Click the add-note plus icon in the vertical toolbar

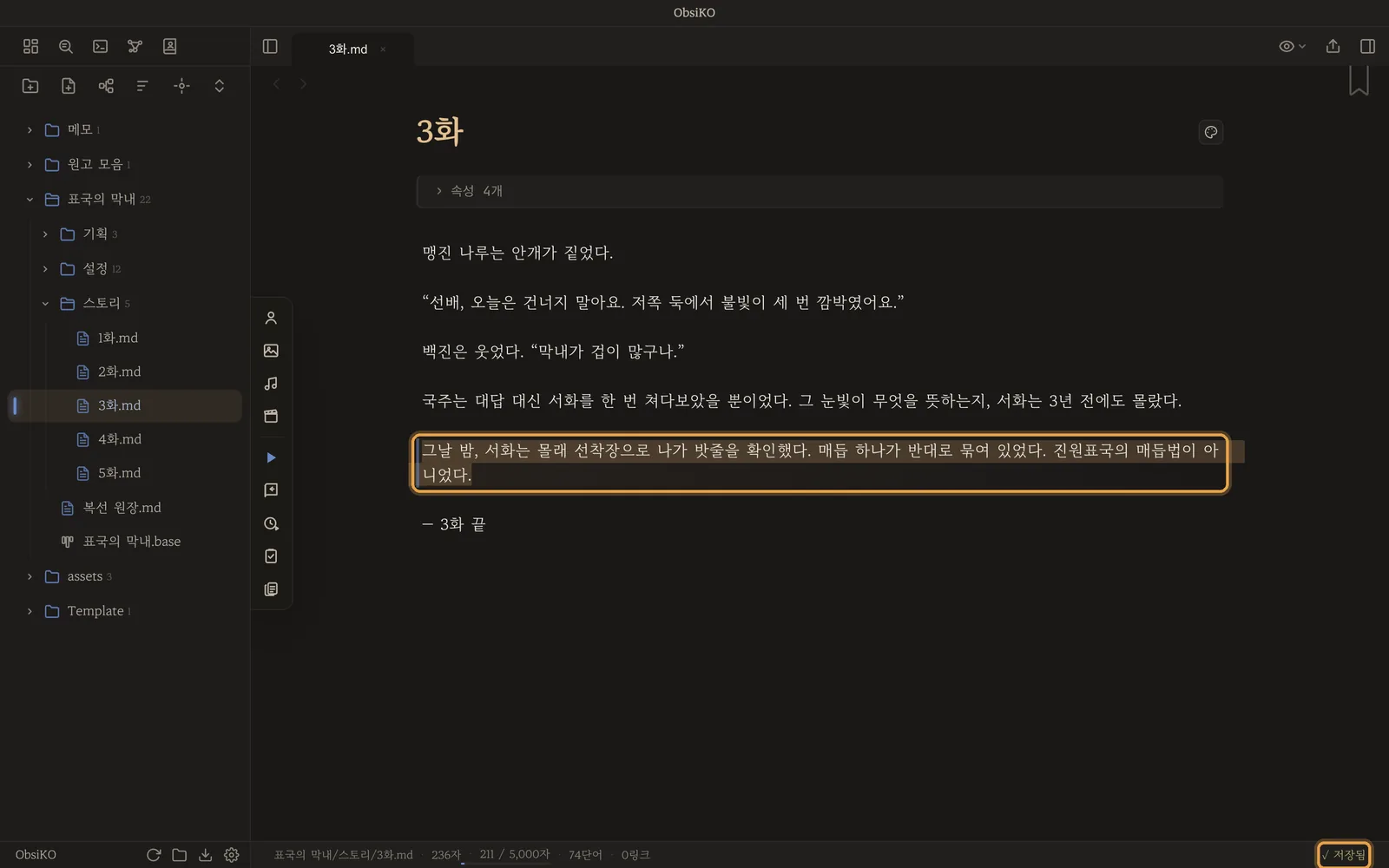[271, 490]
